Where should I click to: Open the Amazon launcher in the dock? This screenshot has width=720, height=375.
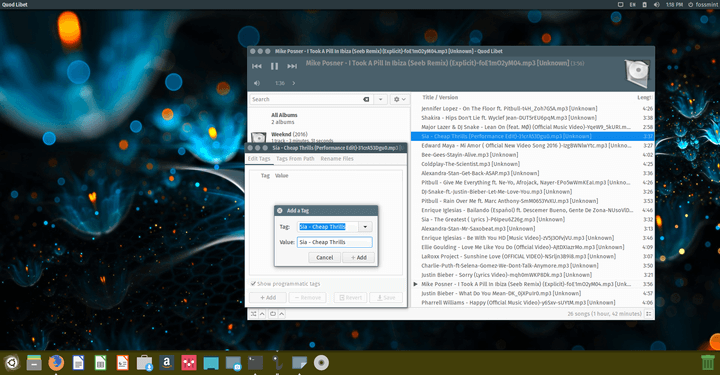pos(167,363)
